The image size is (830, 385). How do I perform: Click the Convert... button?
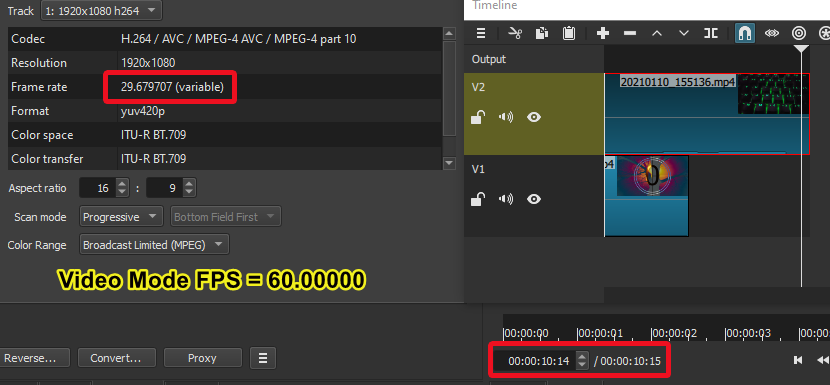116,358
